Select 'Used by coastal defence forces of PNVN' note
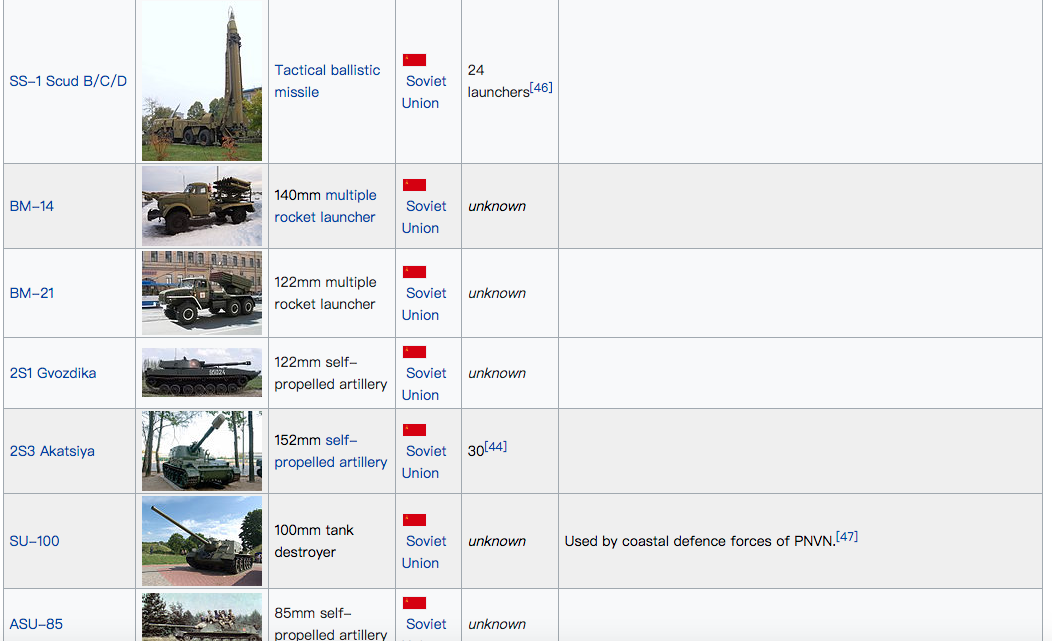 click(700, 541)
